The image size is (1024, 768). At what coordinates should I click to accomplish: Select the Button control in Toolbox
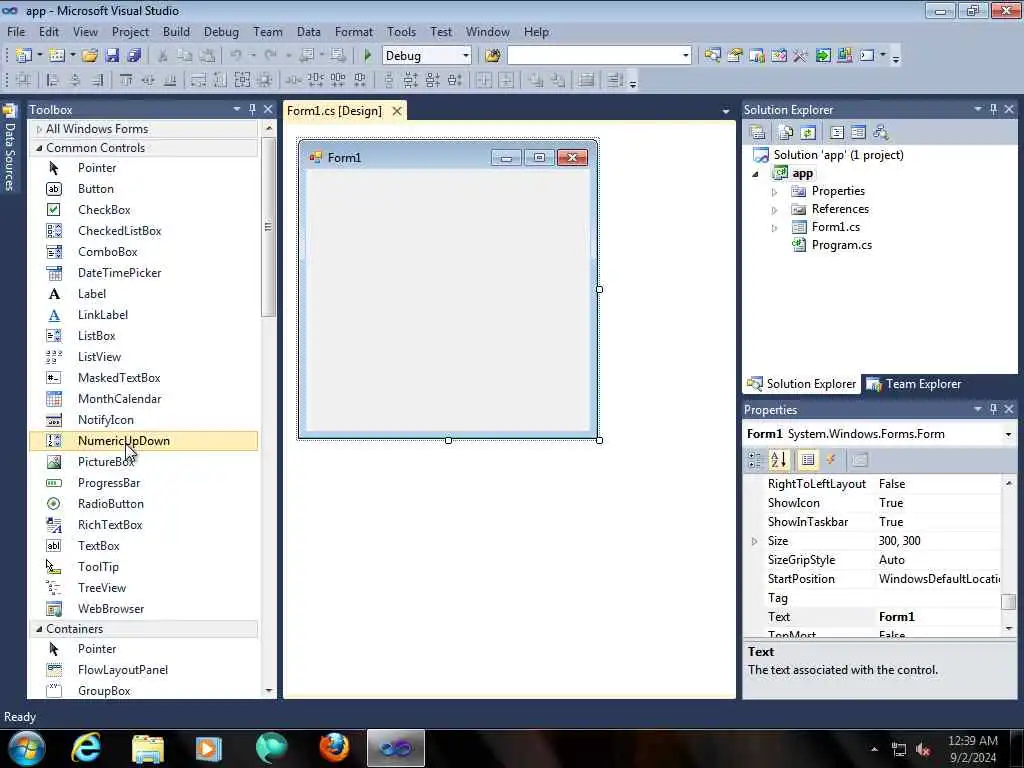144,189
